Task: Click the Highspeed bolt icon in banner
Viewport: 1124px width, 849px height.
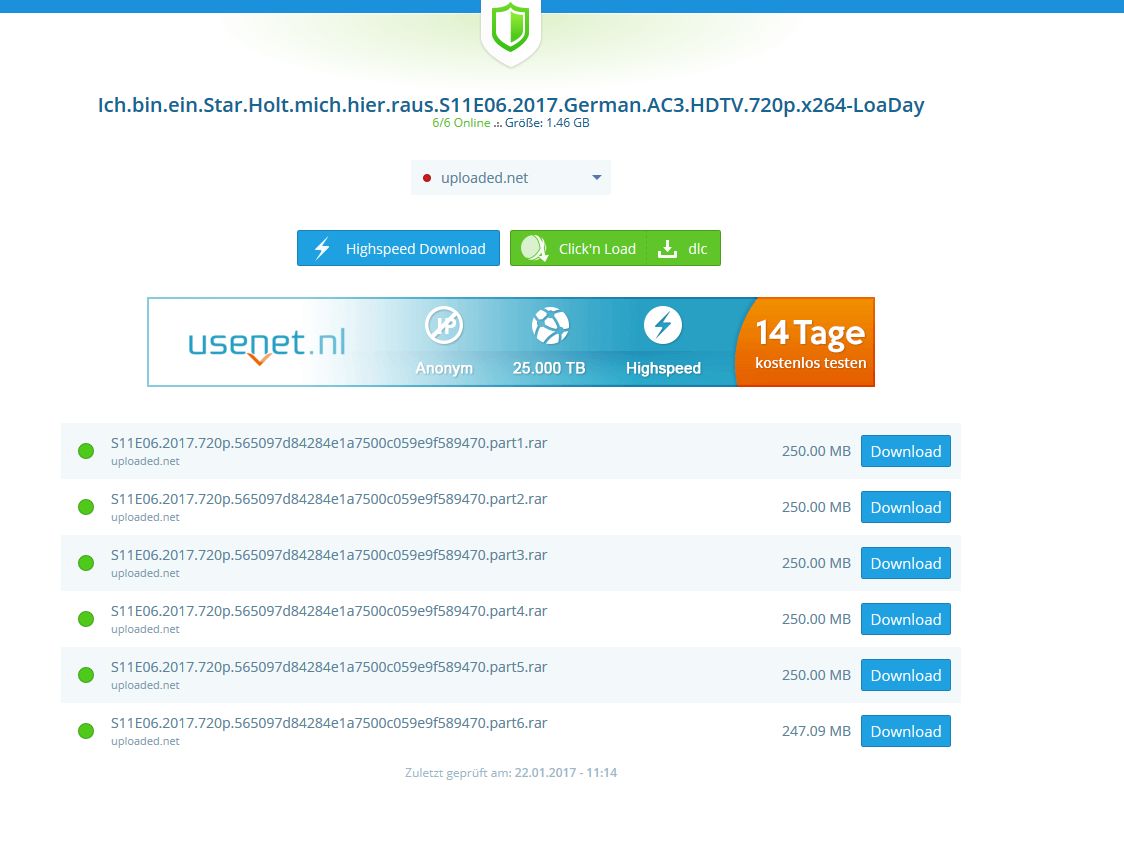Action: (x=663, y=326)
